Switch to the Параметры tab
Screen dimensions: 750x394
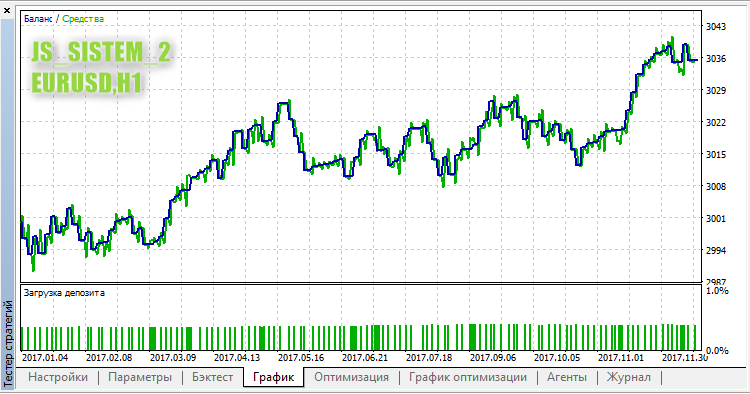point(140,377)
